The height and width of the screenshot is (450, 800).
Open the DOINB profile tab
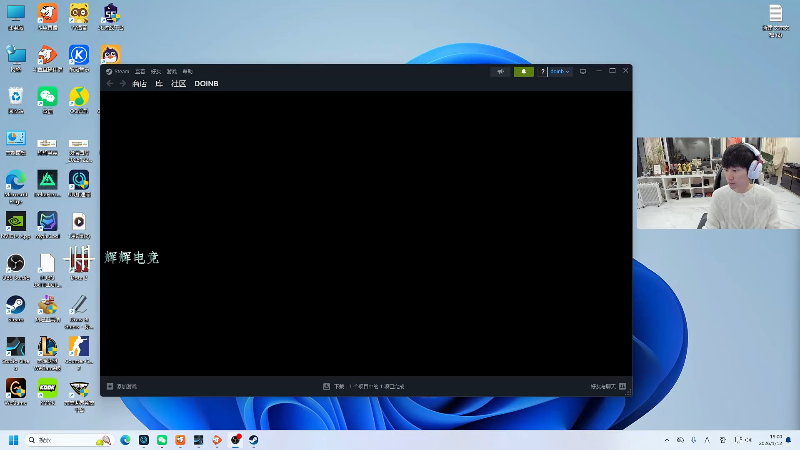(206, 84)
